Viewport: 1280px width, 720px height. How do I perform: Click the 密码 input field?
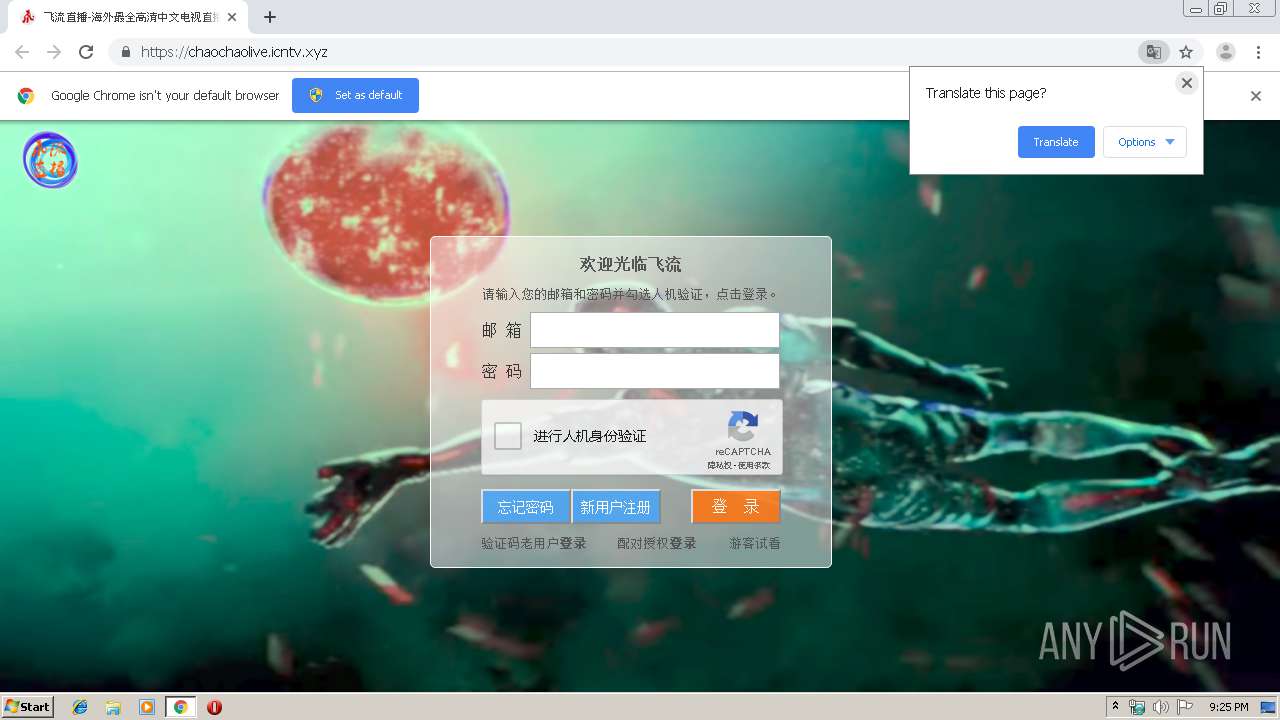(x=655, y=371)
